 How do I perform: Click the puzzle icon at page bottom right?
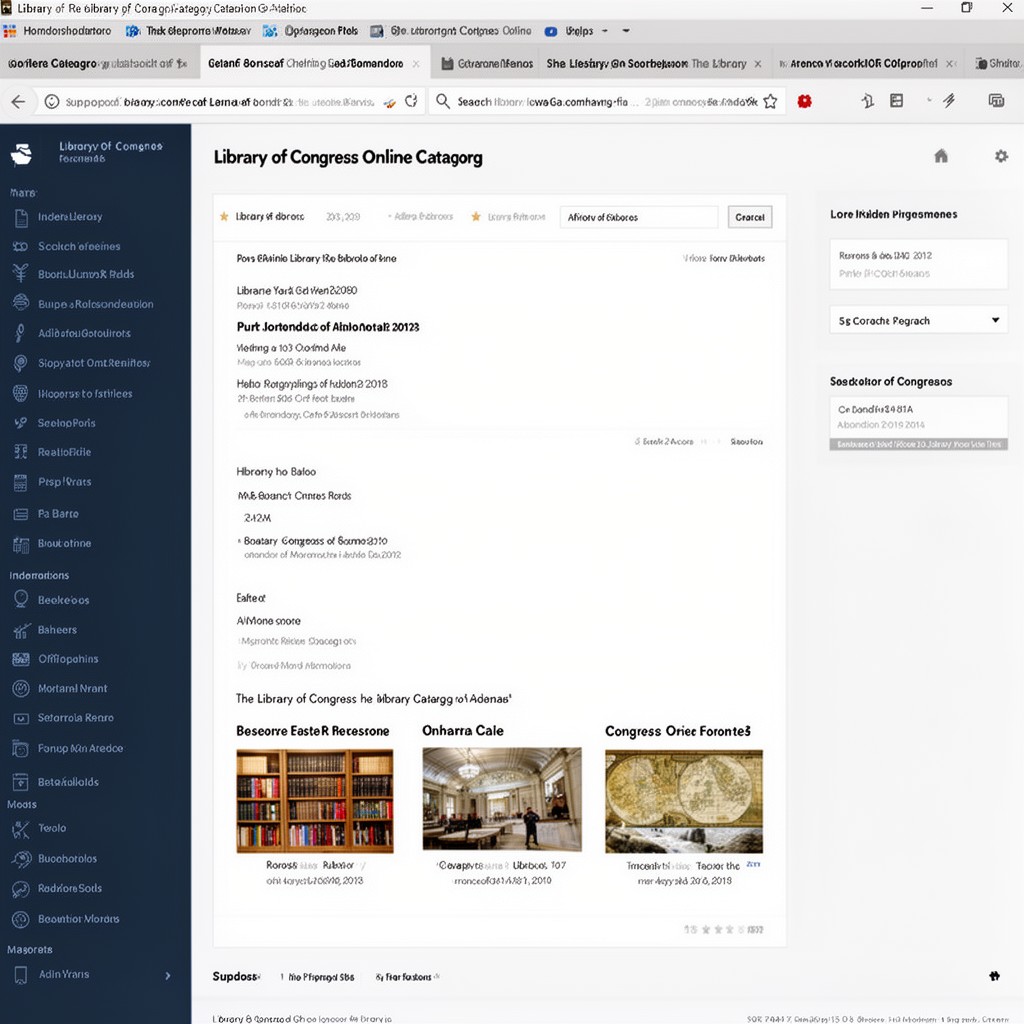pyautogui.click(x=994, y=976)
